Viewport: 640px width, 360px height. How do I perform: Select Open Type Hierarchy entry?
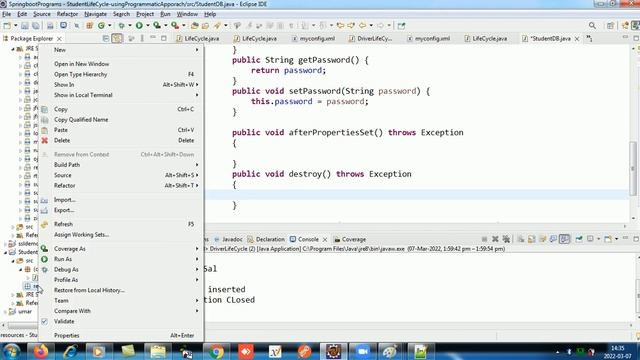122,74
